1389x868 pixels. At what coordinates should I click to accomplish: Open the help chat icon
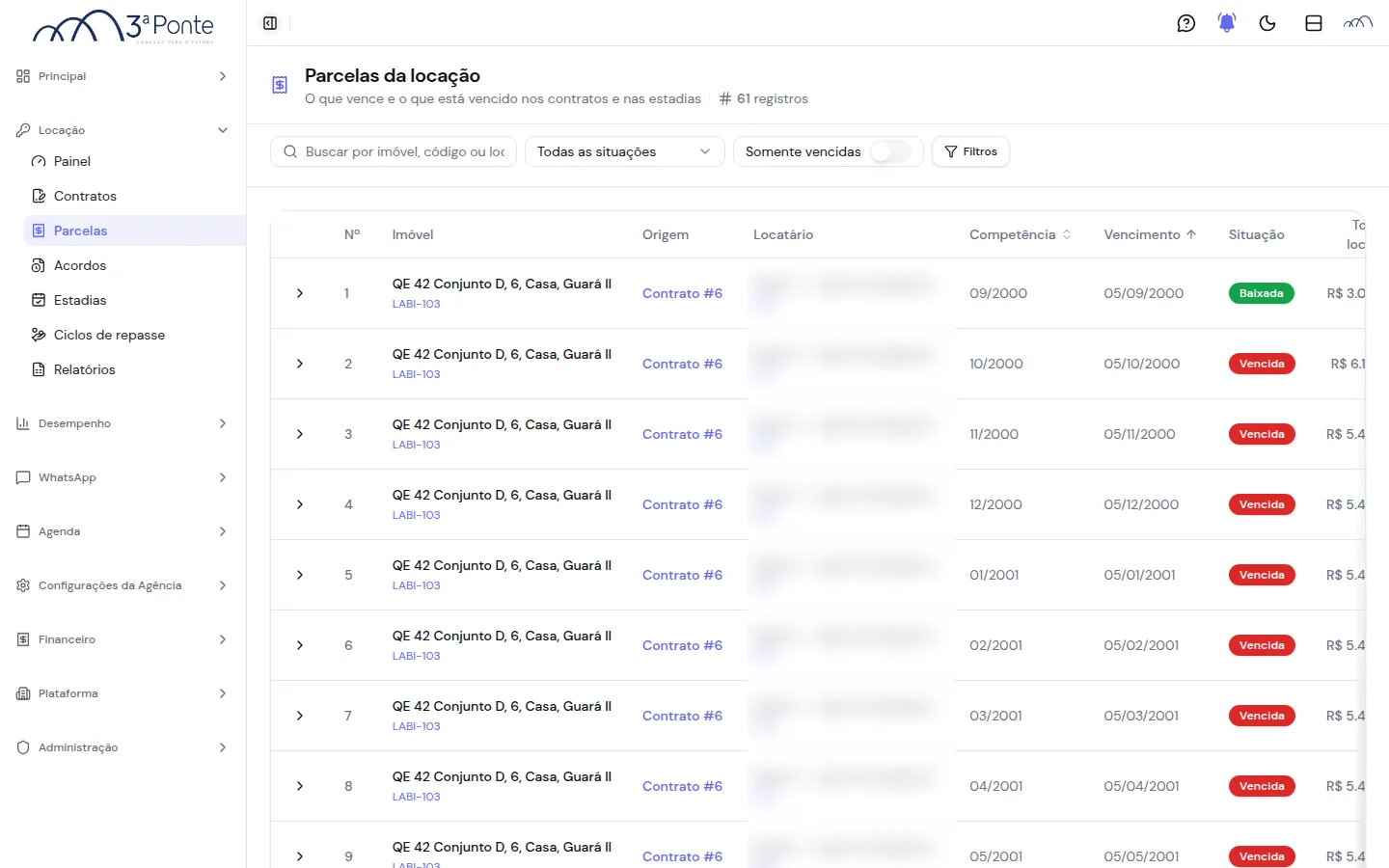(x=1186, y=23)
